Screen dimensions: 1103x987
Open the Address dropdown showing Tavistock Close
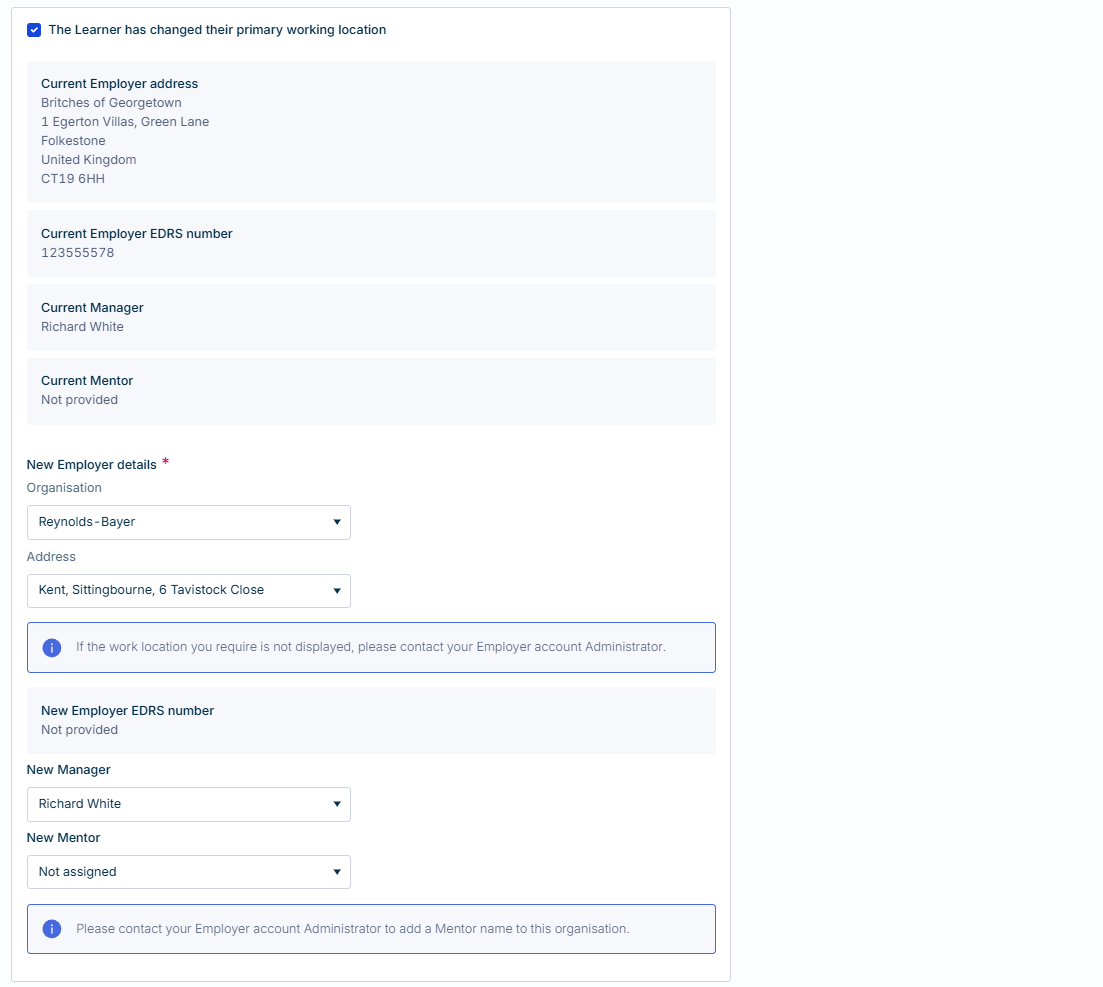[x=189, y=590]
